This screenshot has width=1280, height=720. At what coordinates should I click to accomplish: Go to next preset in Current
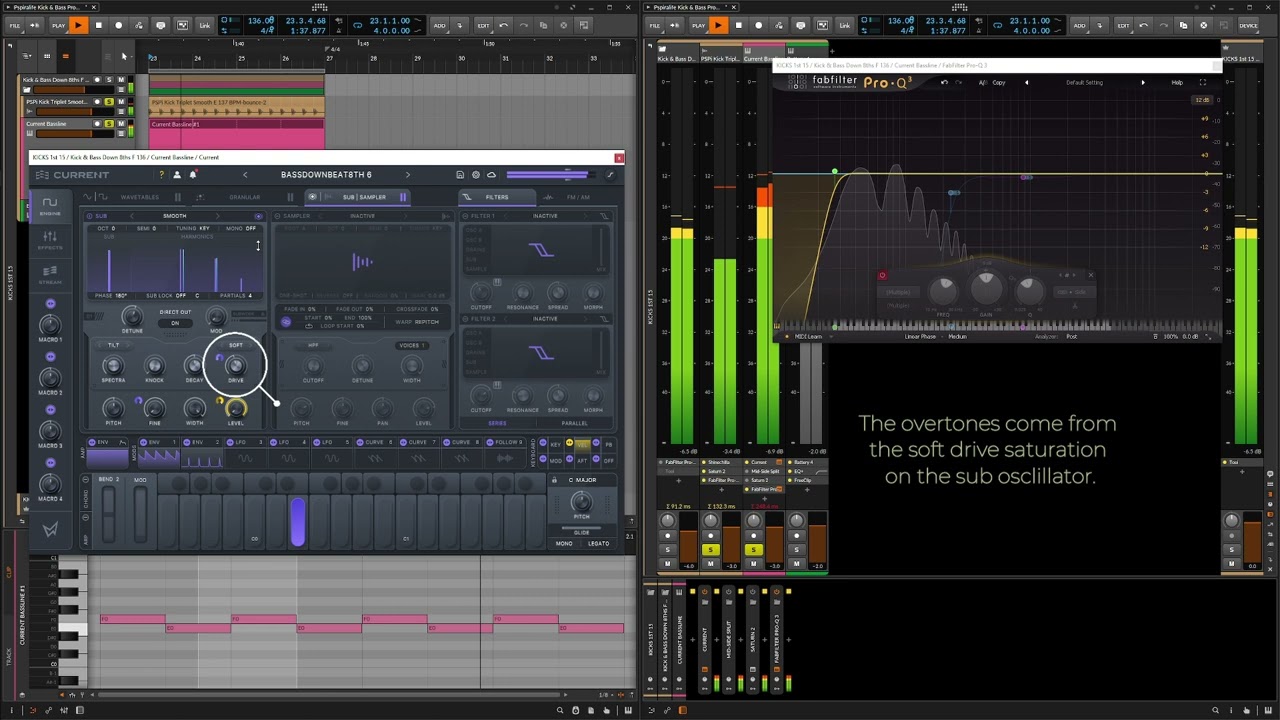click(x=407, y=175)
